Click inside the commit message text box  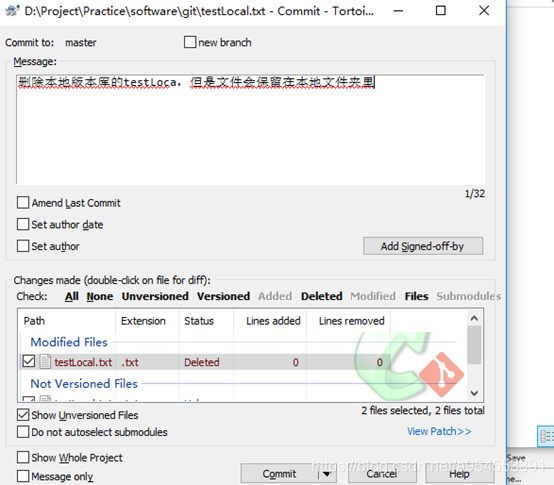point(251,129)
